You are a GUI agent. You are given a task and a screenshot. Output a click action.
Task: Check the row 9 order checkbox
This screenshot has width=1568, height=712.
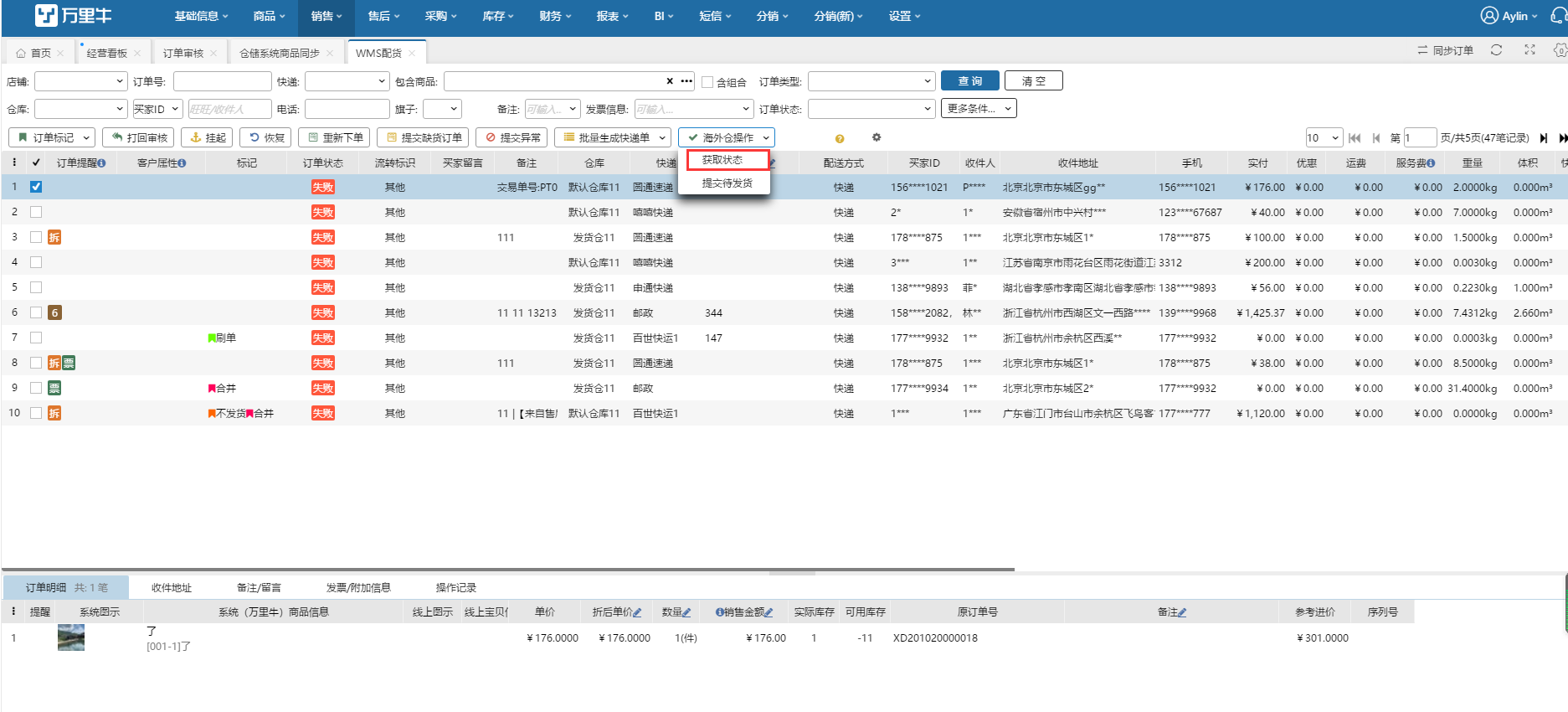click(x=36, y=388)
